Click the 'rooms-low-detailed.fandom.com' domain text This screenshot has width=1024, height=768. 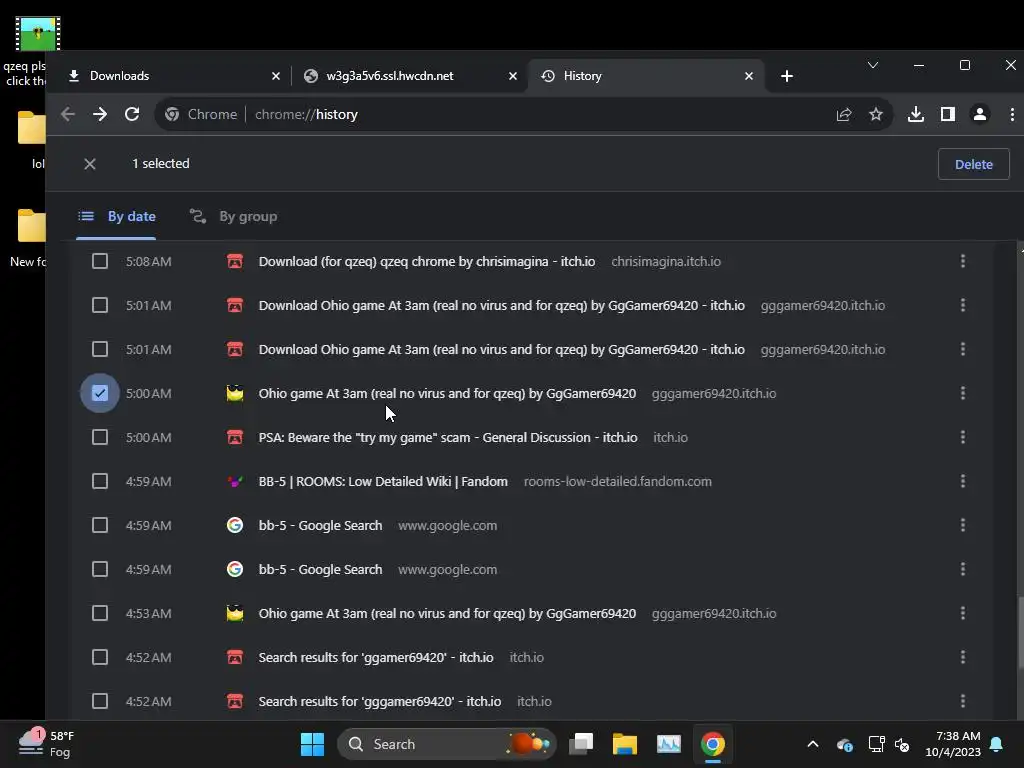click(617, 481)
